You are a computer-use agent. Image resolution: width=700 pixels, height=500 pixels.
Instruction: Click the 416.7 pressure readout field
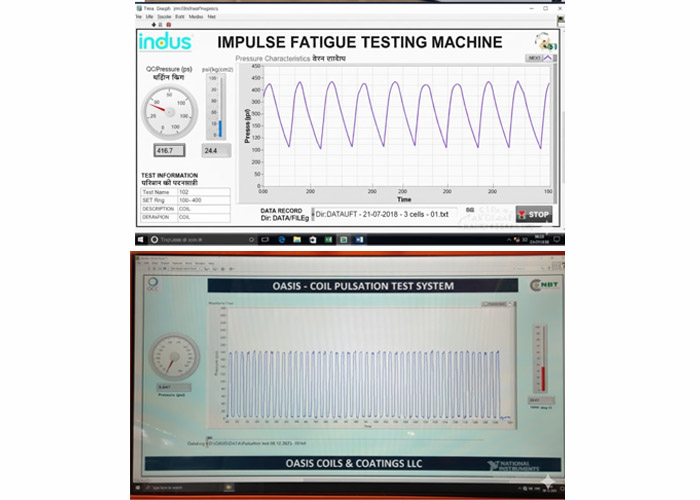pyautogui.click(x=168, y=150)
